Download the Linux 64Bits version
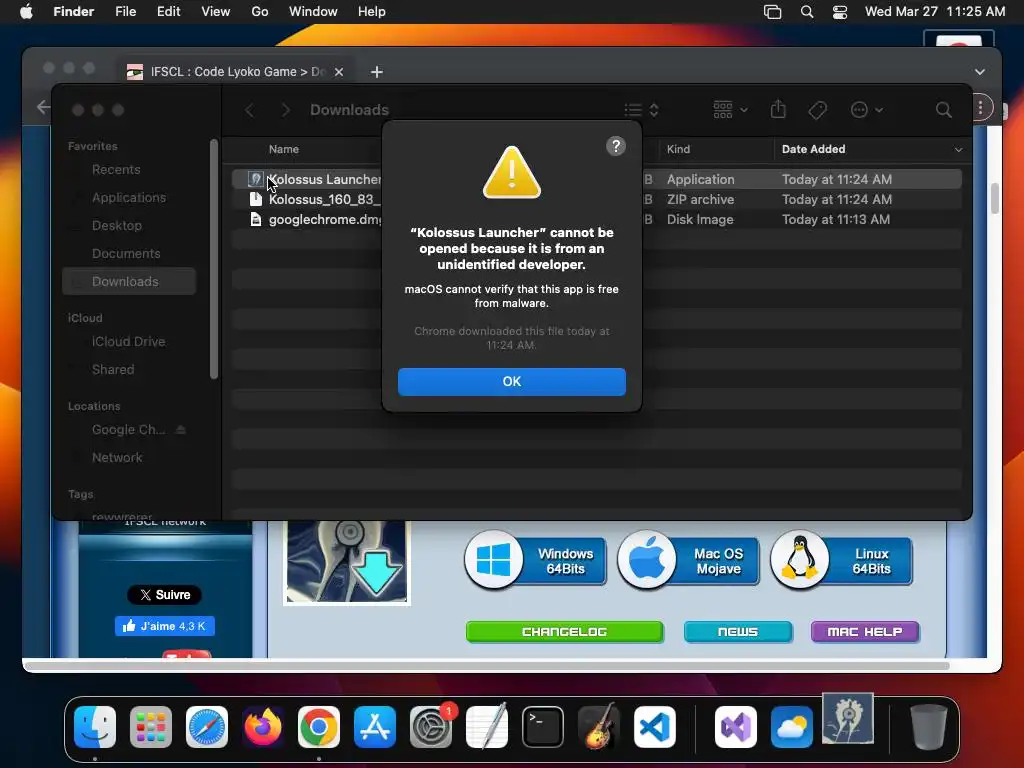 click(841, 560)
